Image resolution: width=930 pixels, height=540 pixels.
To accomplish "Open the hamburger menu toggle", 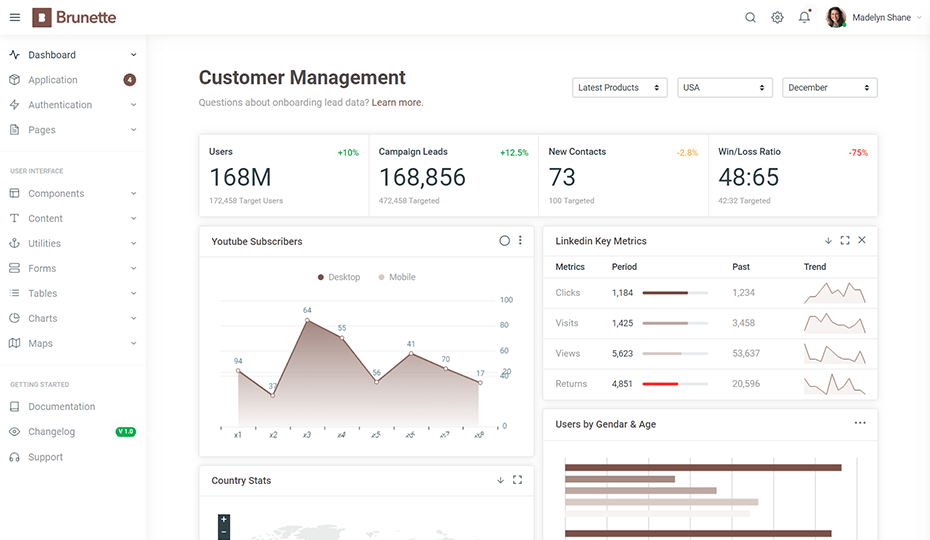I will point(15,18).
